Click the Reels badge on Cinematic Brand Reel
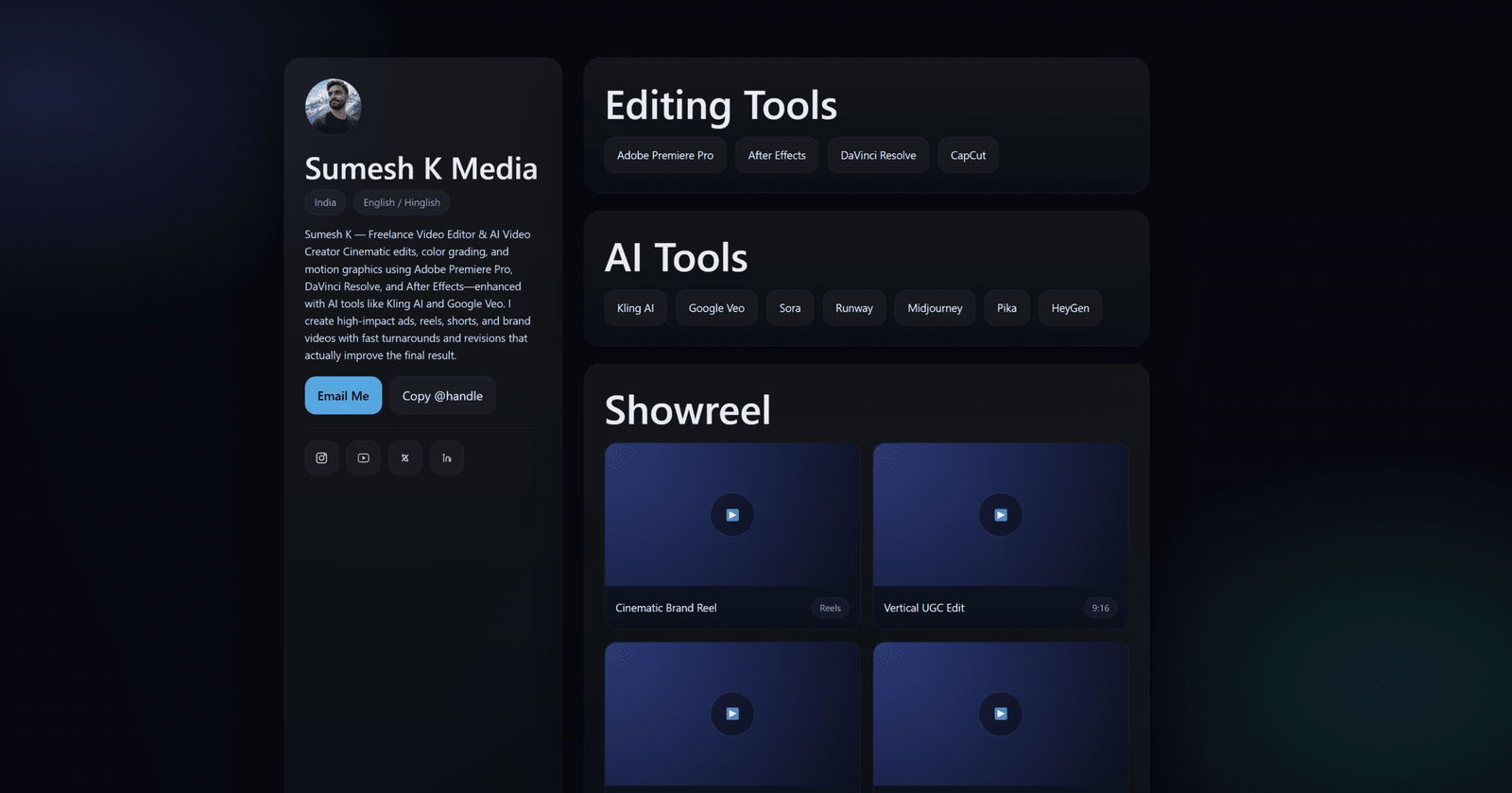 tap(830, 608)
